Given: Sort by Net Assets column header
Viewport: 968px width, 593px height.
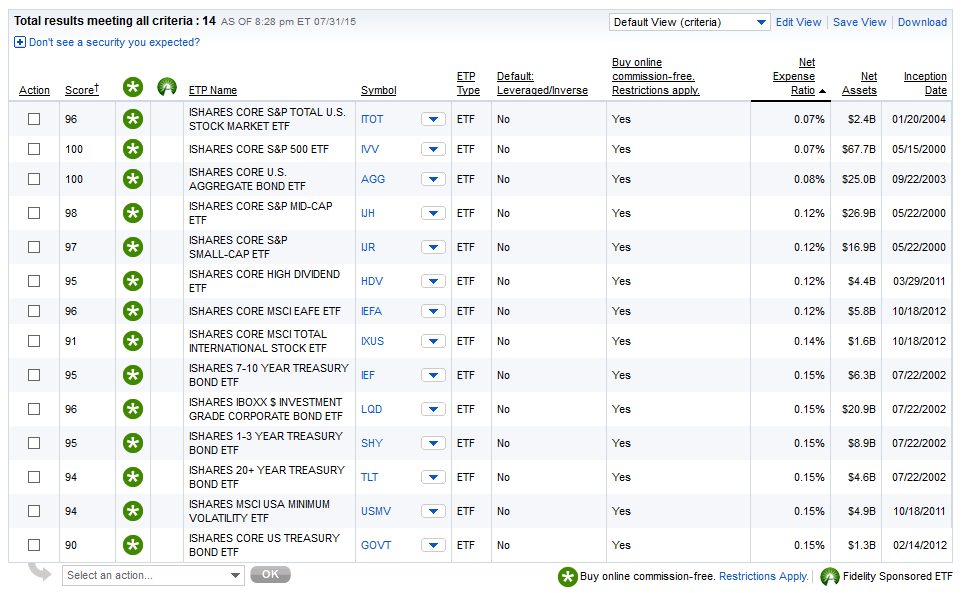Looking at the screenshot, I should coord(859,83).
